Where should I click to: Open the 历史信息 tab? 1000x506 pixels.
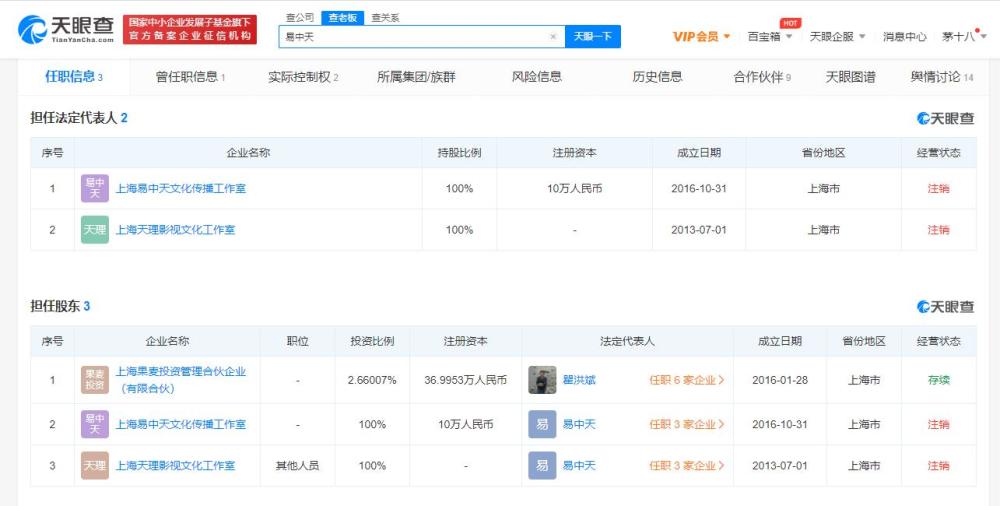[x=658, y=77]
